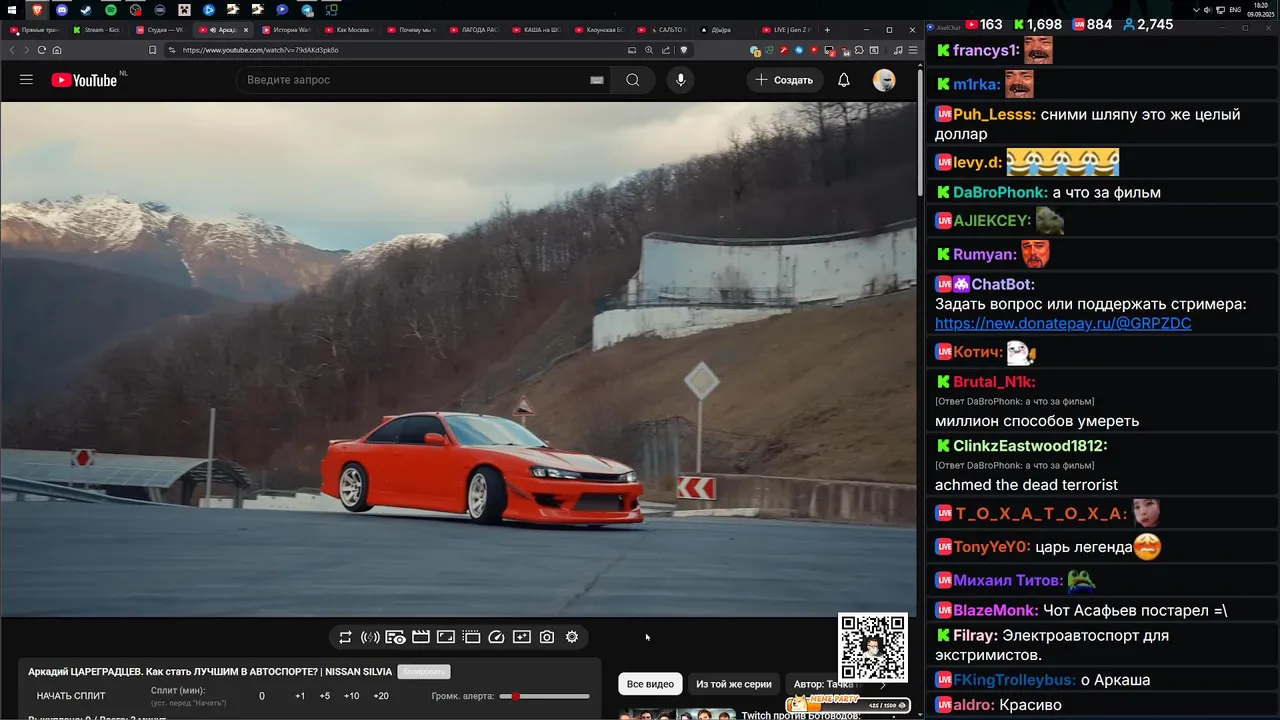This screenshot has width=1280, height=720.
Task: Adjust the Громк. алерта volume slider
Action: (544, 696)
